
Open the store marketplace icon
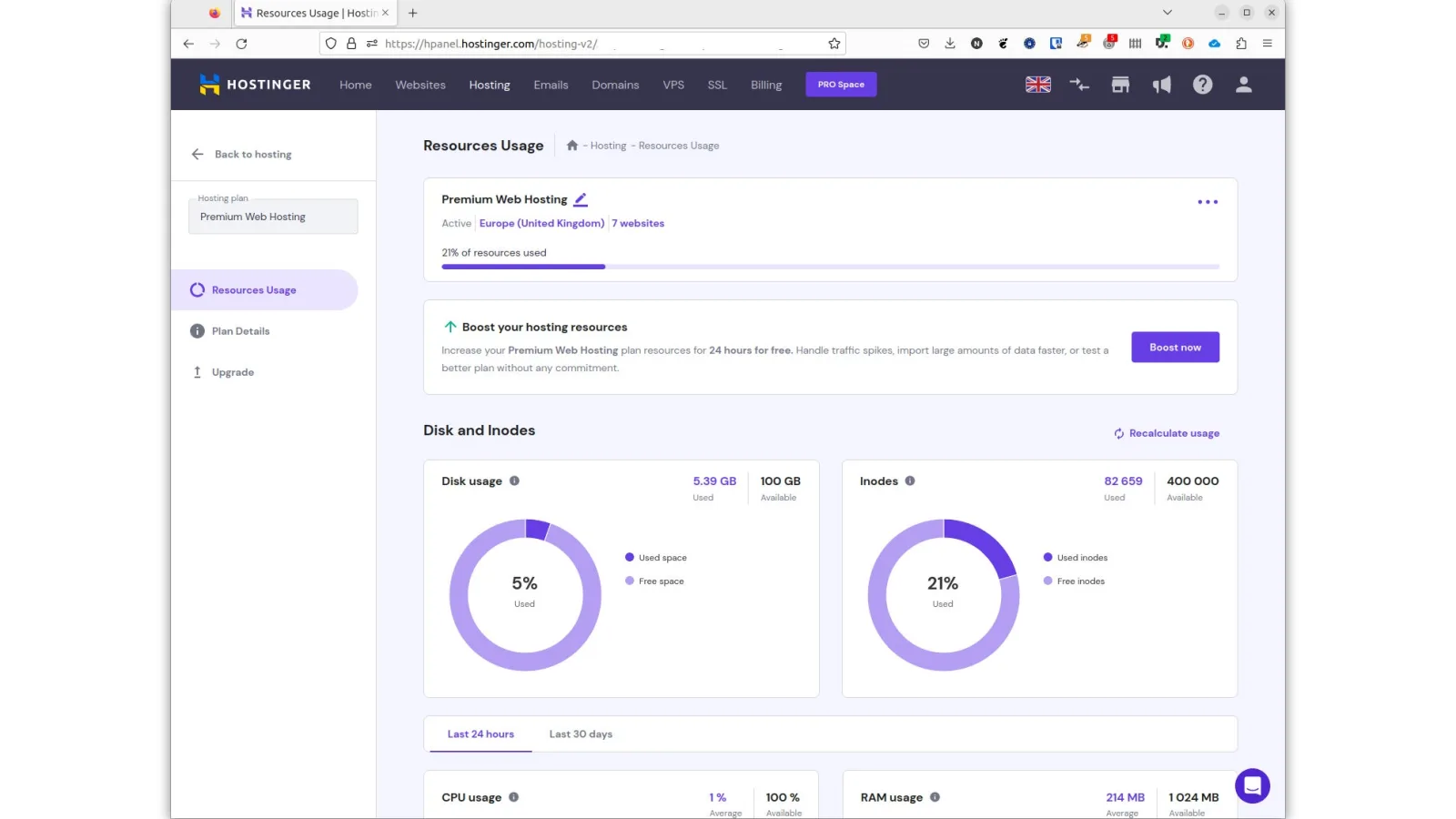[x=1120, y=85]
